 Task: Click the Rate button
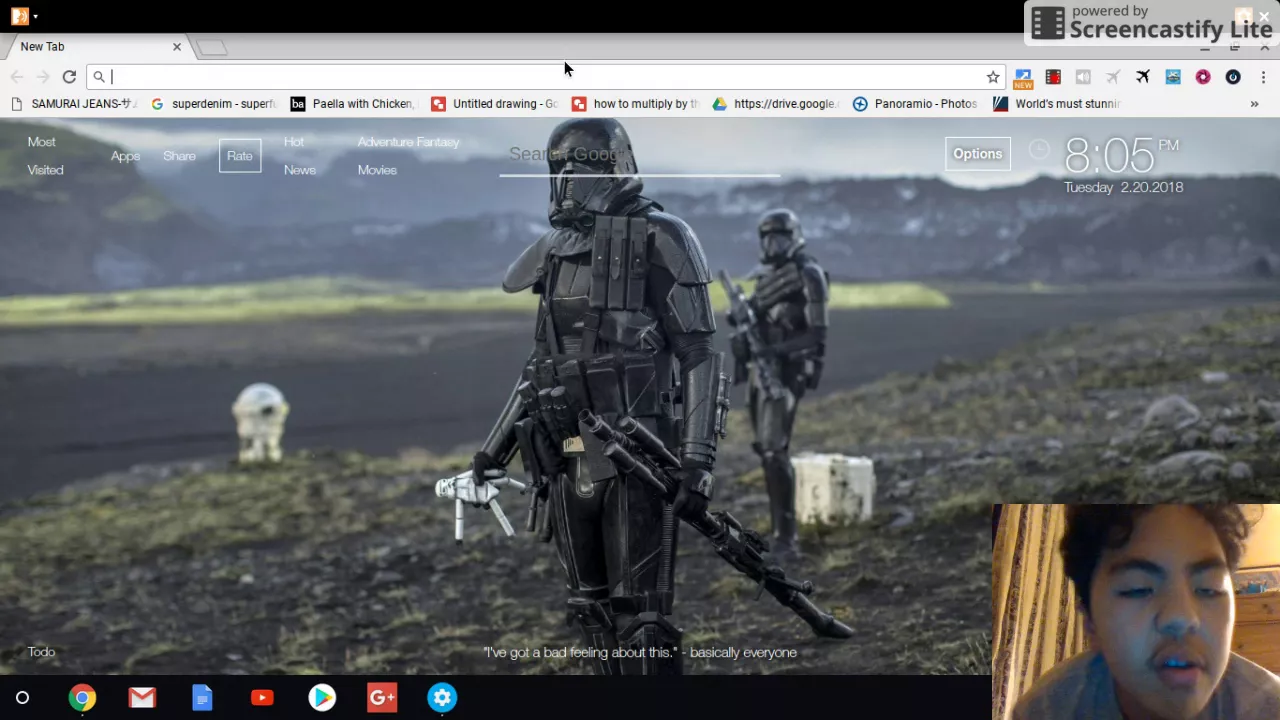point(240,156)
